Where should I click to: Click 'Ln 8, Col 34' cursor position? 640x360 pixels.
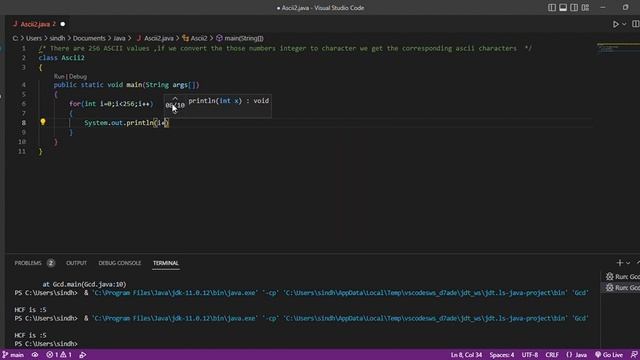tap(466, 355)
